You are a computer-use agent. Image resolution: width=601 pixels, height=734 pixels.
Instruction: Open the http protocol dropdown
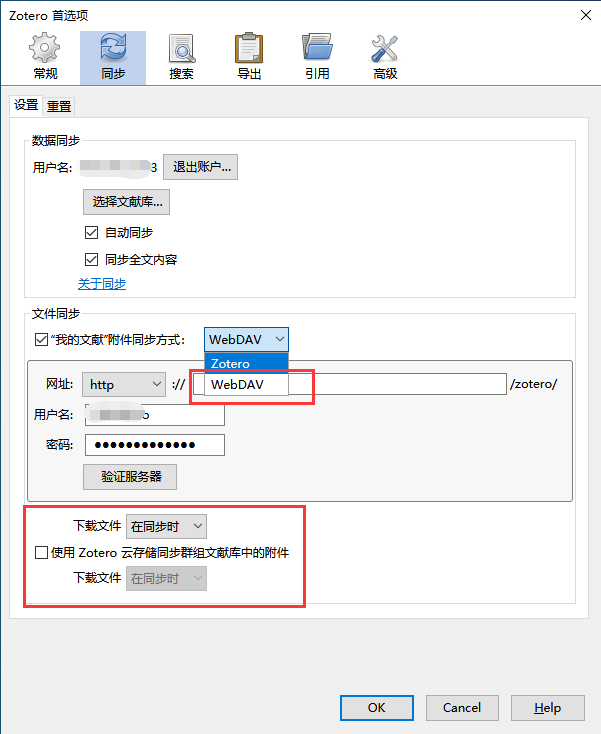tap(124, 385)
